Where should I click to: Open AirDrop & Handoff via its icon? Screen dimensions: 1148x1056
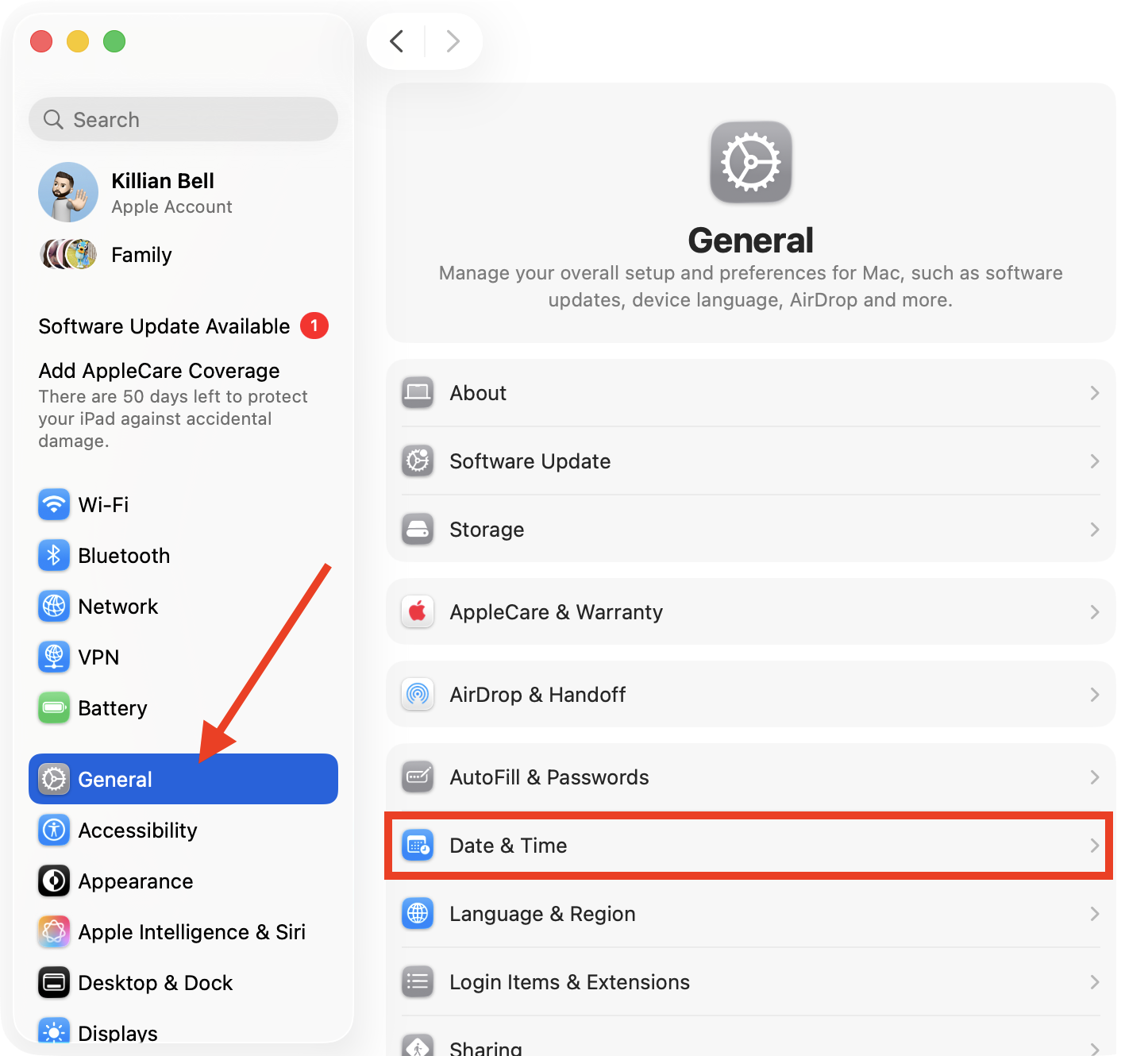coord(417,694)
